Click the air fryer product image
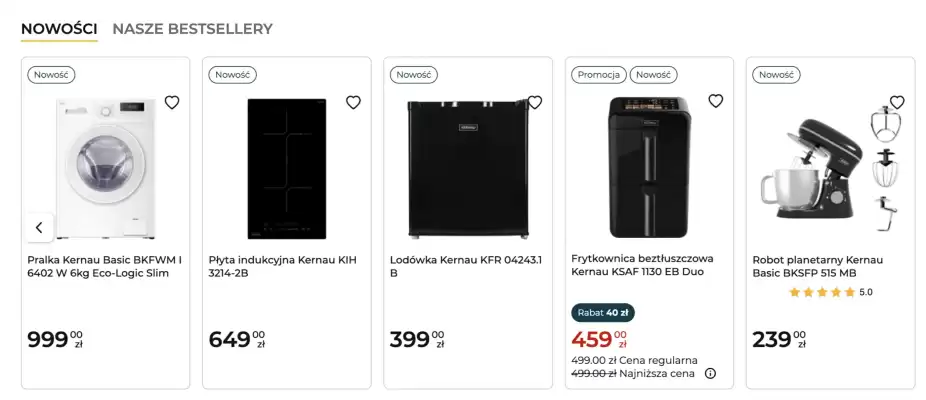This screenshot has height=400, width=926. tap(647, 166)
